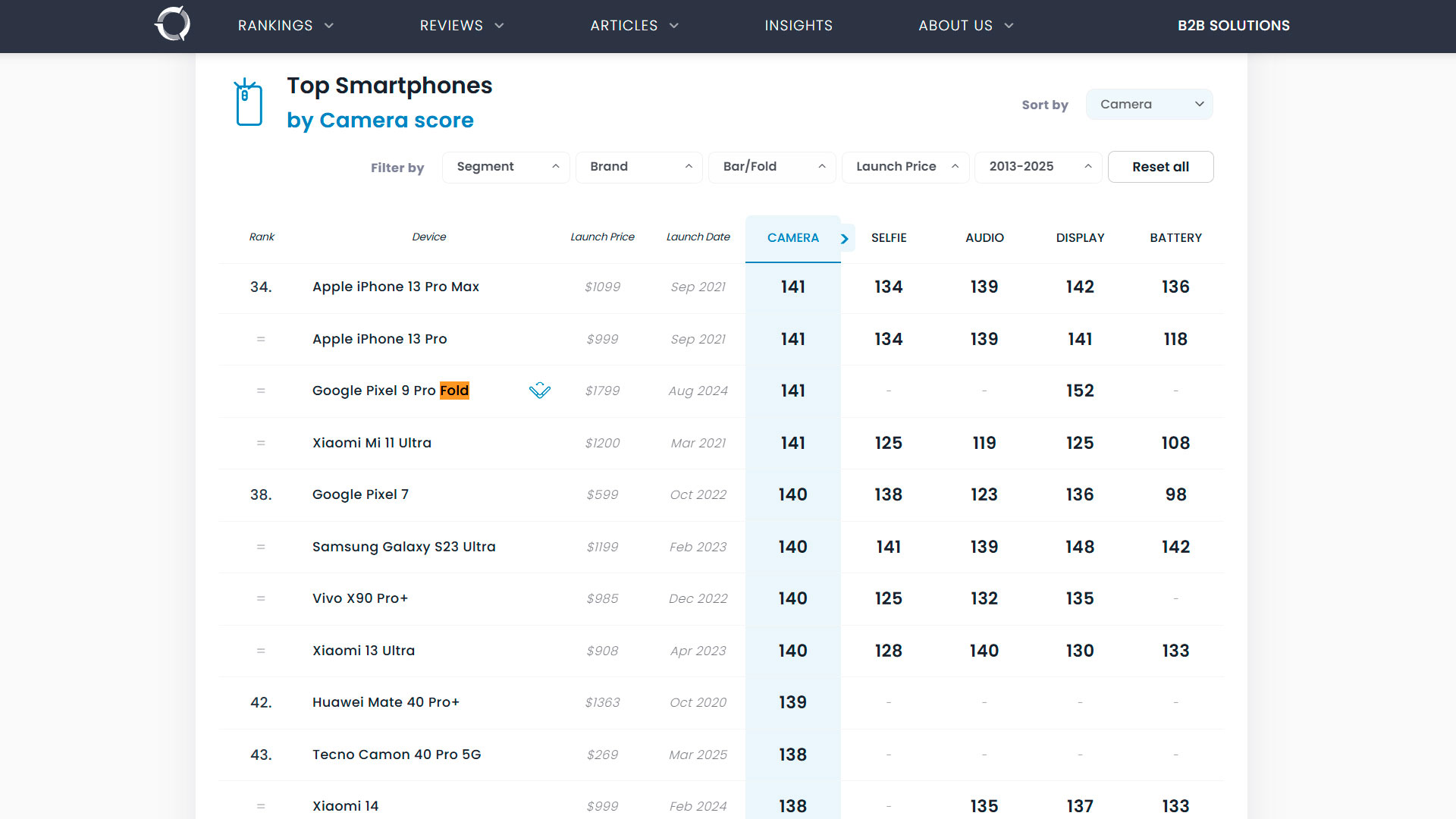Open the RANKINGS menu
The width and height of the screenshot is (1456, 819).
tap(286, 26)
